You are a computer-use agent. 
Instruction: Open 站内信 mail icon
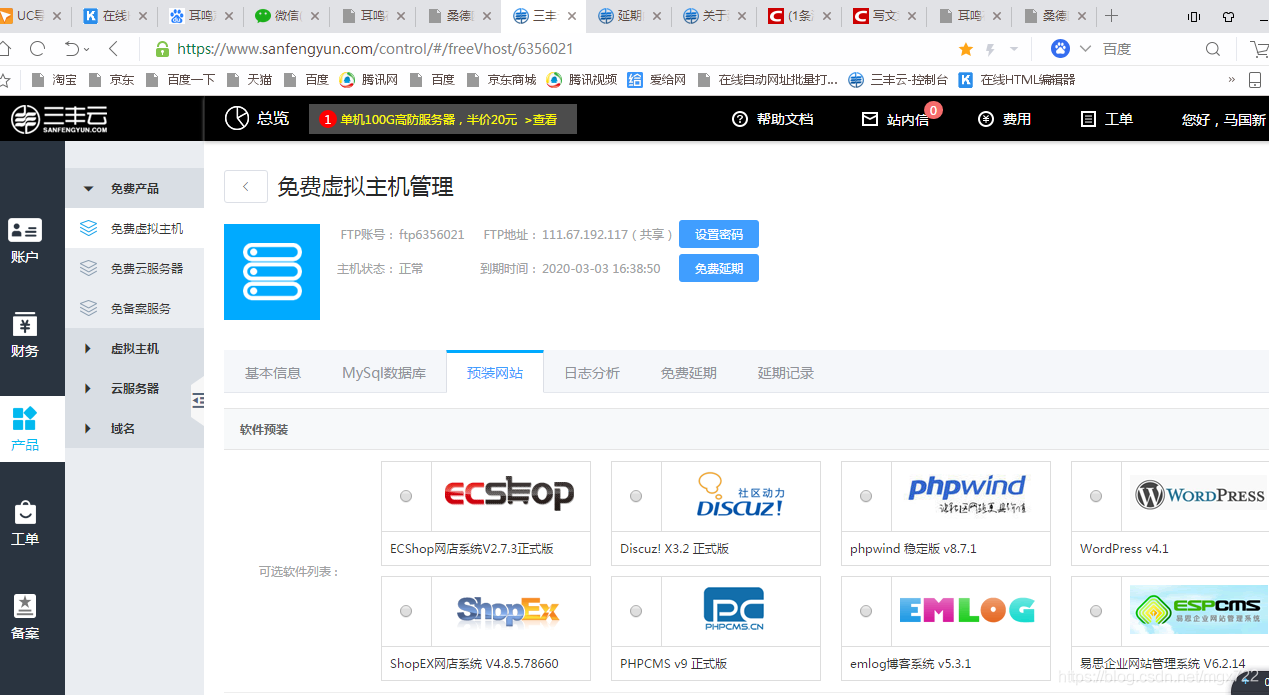pos(870,119)
